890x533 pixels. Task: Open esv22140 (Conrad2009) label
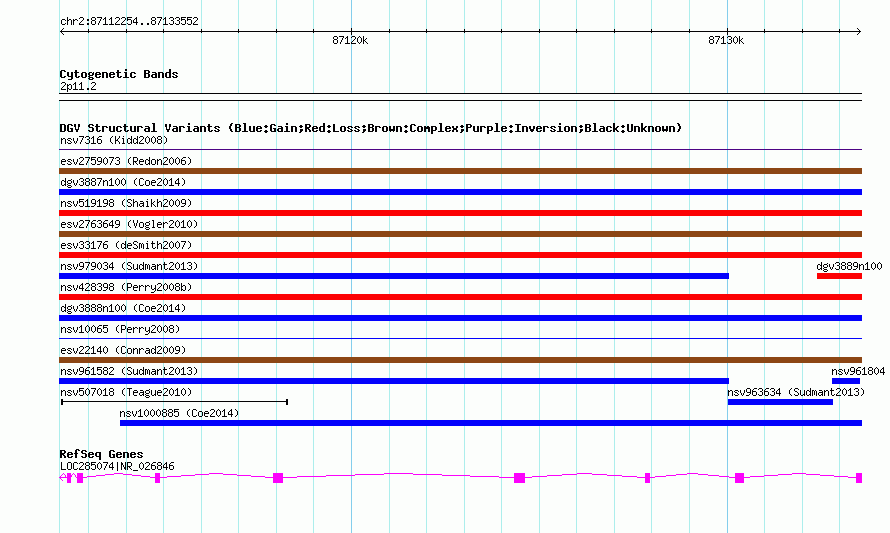click(123, 350)
